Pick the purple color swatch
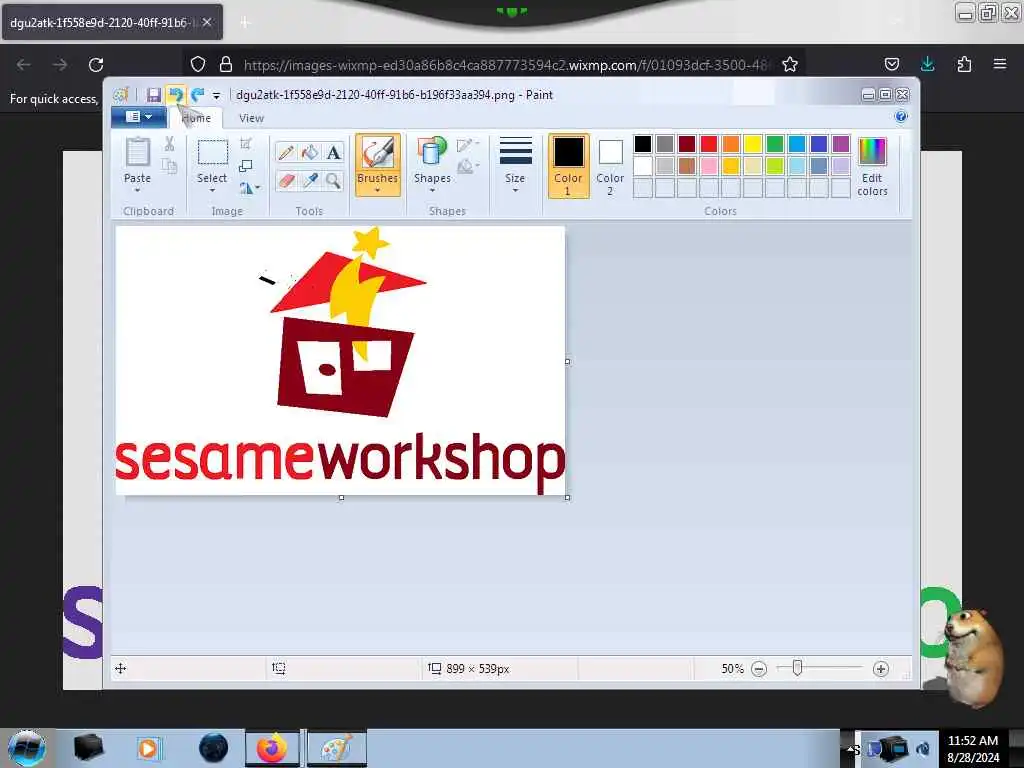The width and height of the screenshot is (1024, 768). pos(840,144)
